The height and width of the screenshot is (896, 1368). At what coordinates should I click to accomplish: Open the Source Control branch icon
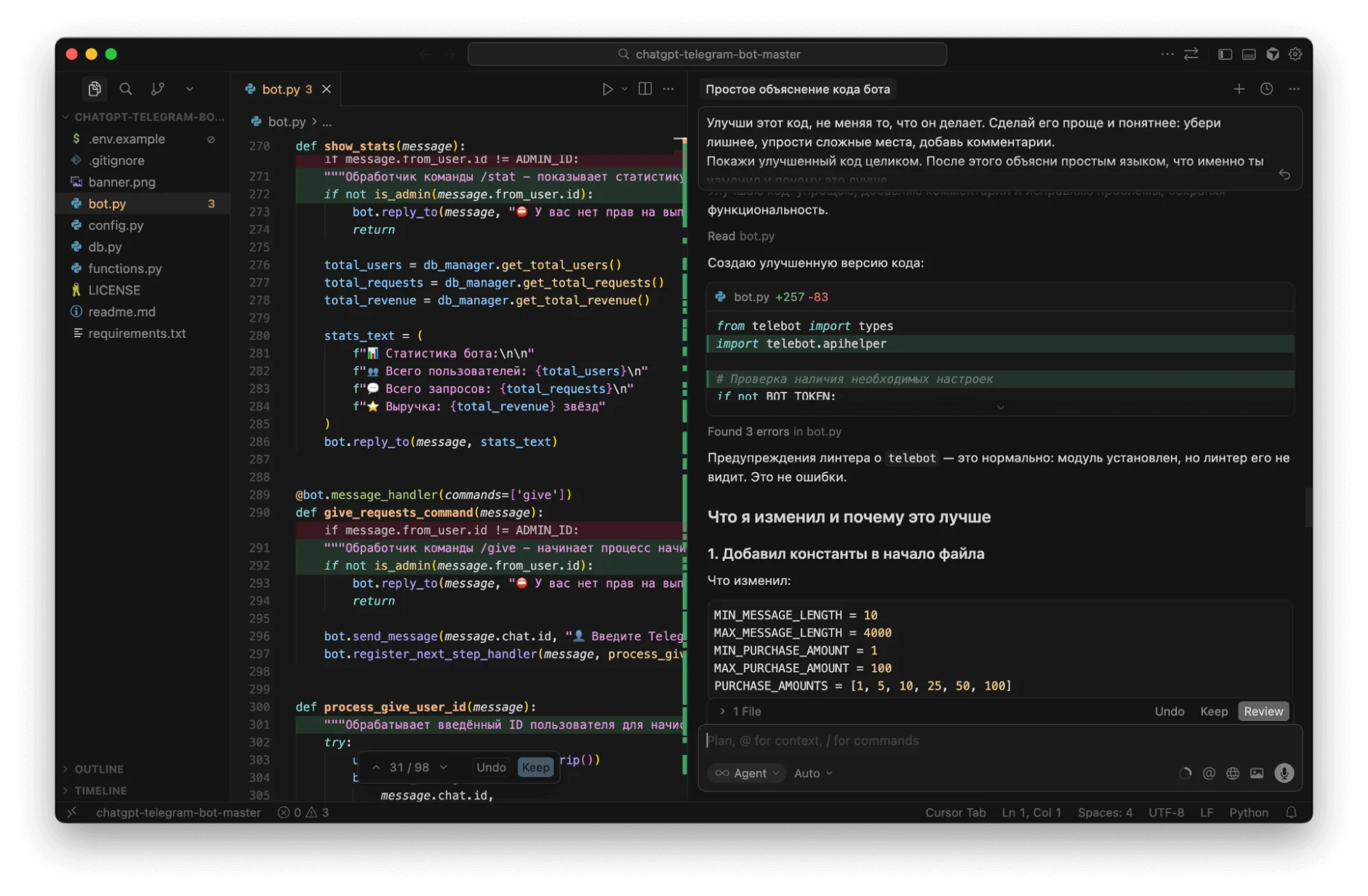[x=157, y=89]
